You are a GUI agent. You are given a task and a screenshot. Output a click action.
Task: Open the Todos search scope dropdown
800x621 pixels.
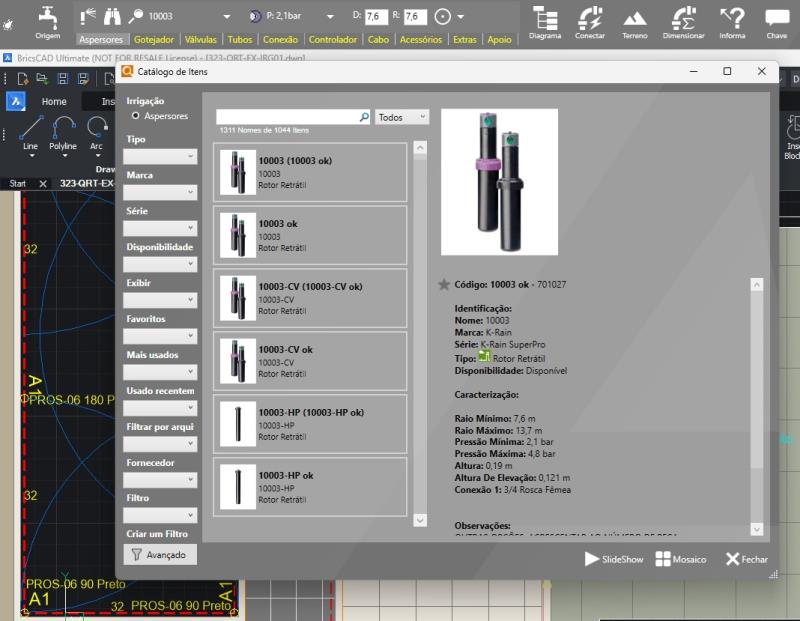(402, 117)
